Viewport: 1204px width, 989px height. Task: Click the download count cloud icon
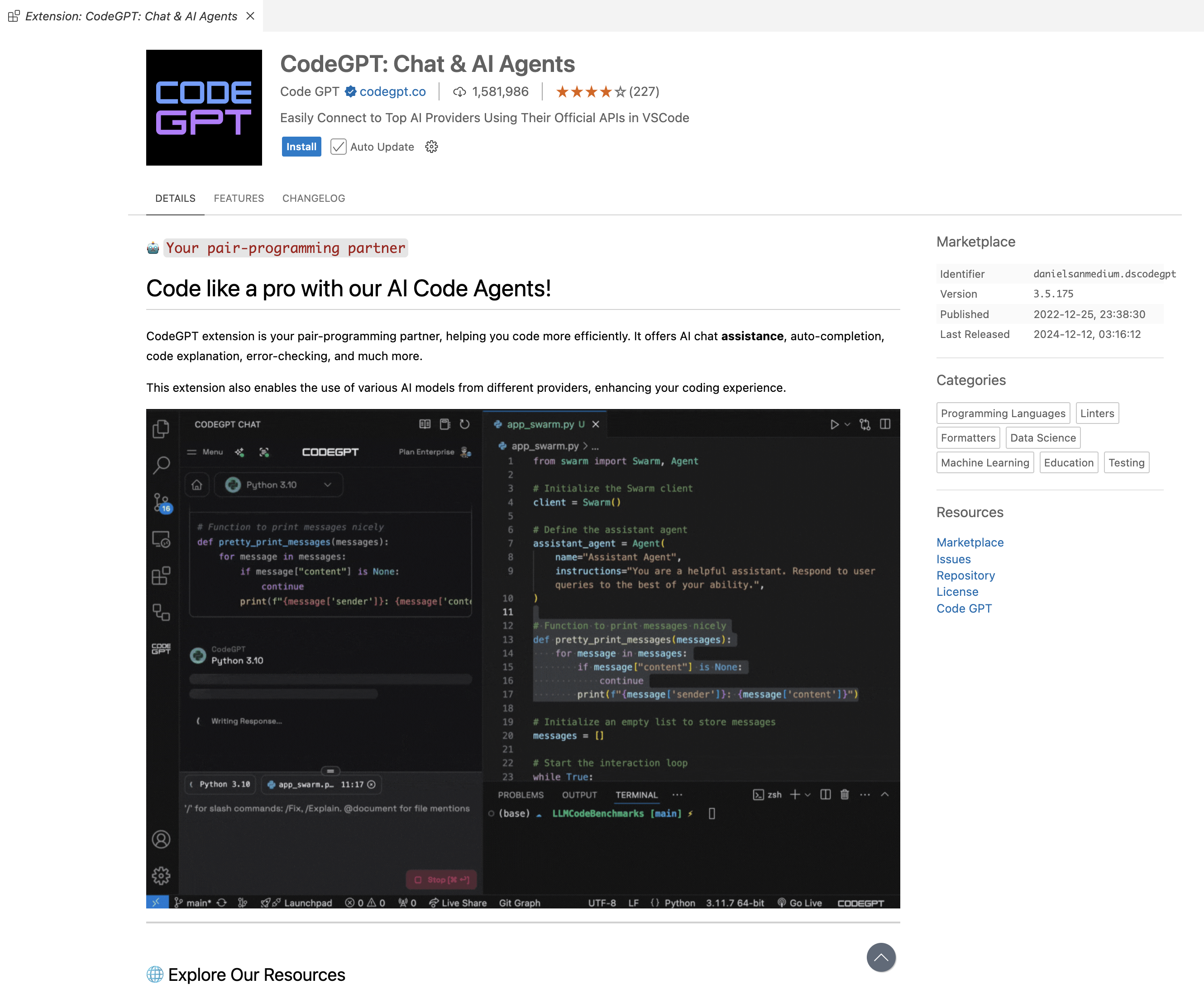pyautogui.click(x=460, y=91)
